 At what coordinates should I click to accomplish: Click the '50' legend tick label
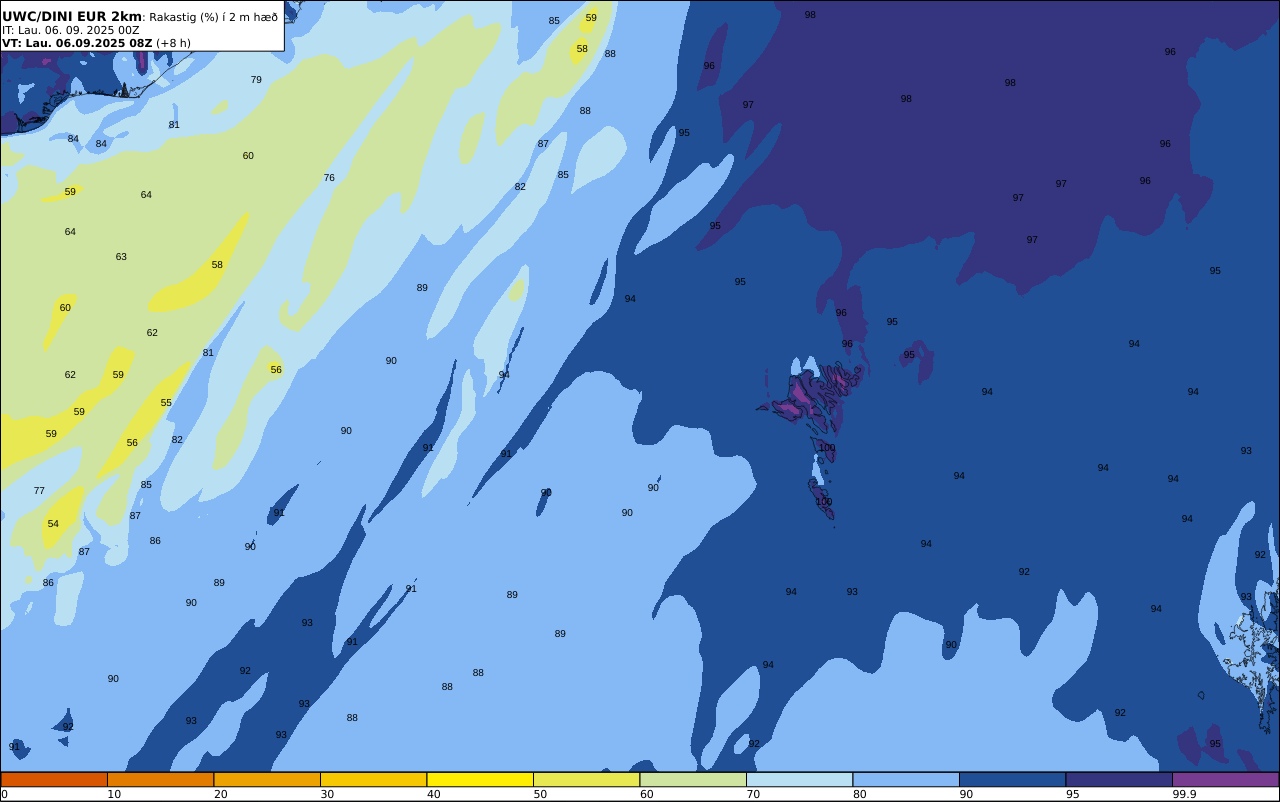coord(540,794)
